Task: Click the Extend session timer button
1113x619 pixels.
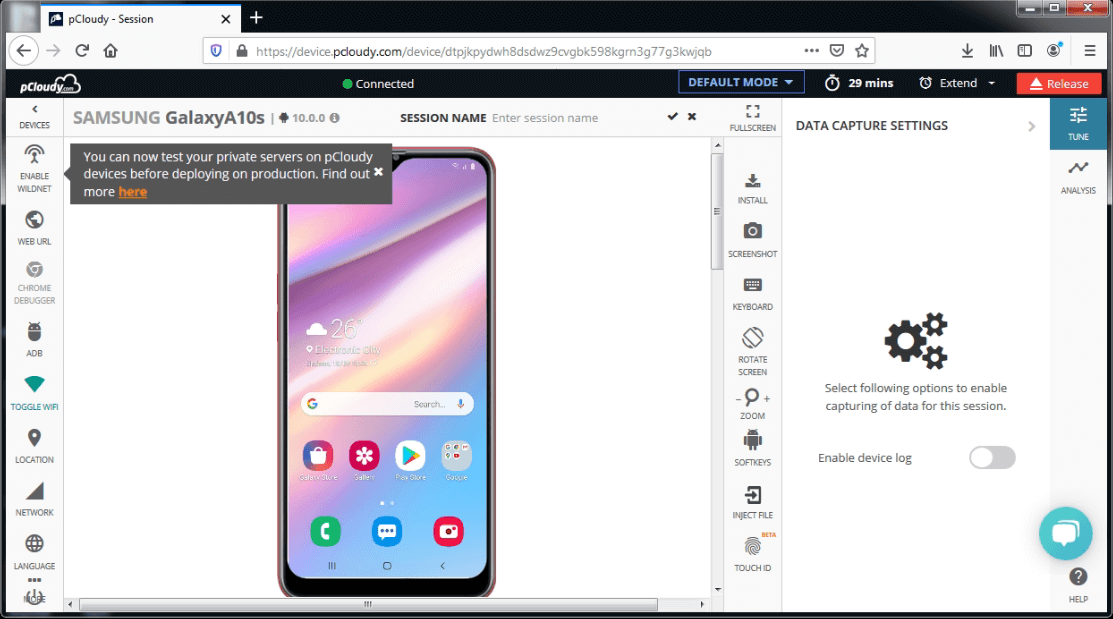Action: [948, 83]
